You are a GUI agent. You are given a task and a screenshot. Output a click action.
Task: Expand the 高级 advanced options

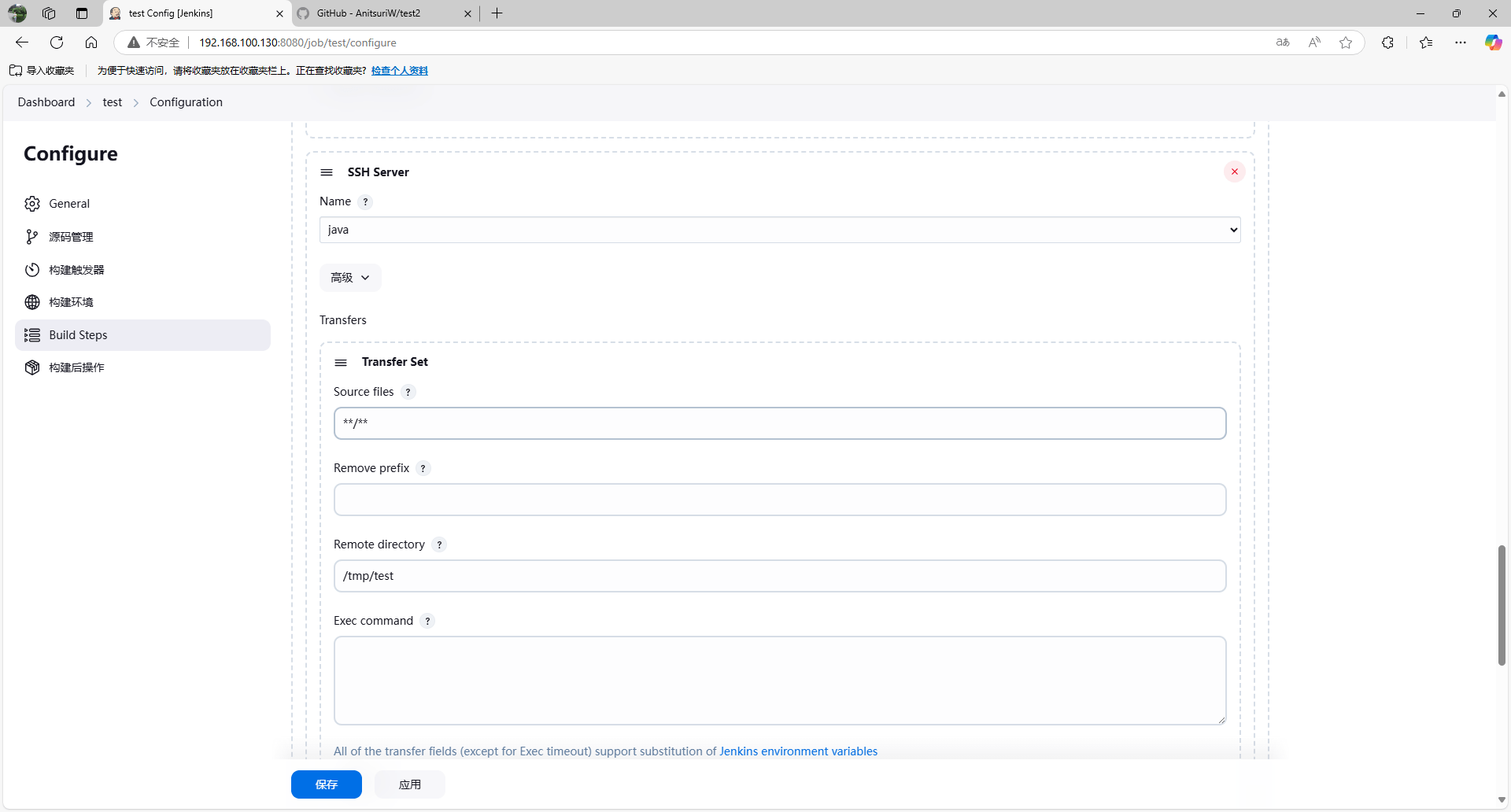350,278
